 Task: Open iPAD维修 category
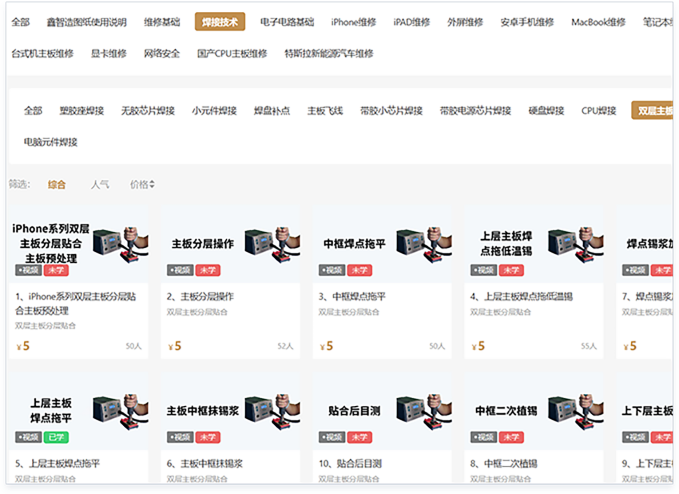[x=411, y=22]
